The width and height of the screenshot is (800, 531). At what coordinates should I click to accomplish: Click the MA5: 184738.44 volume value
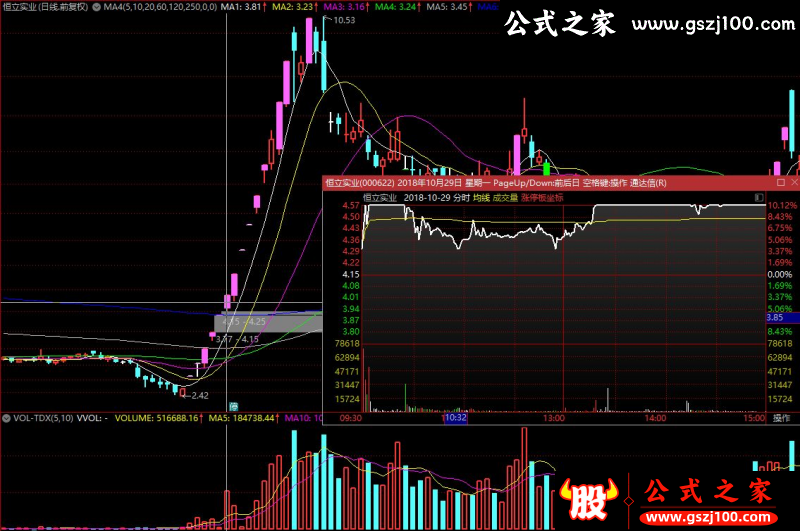(x=241, y=418)
